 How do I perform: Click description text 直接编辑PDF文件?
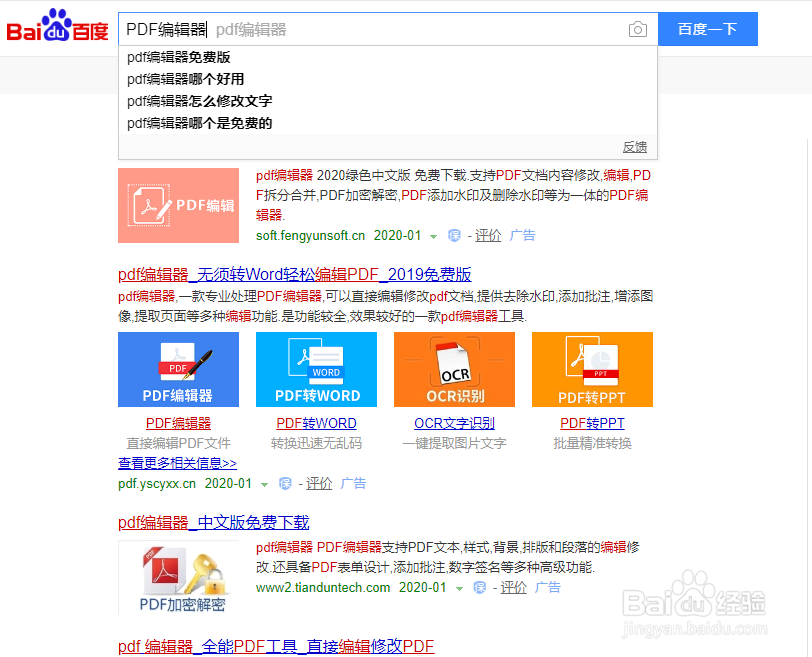(178, 443)
